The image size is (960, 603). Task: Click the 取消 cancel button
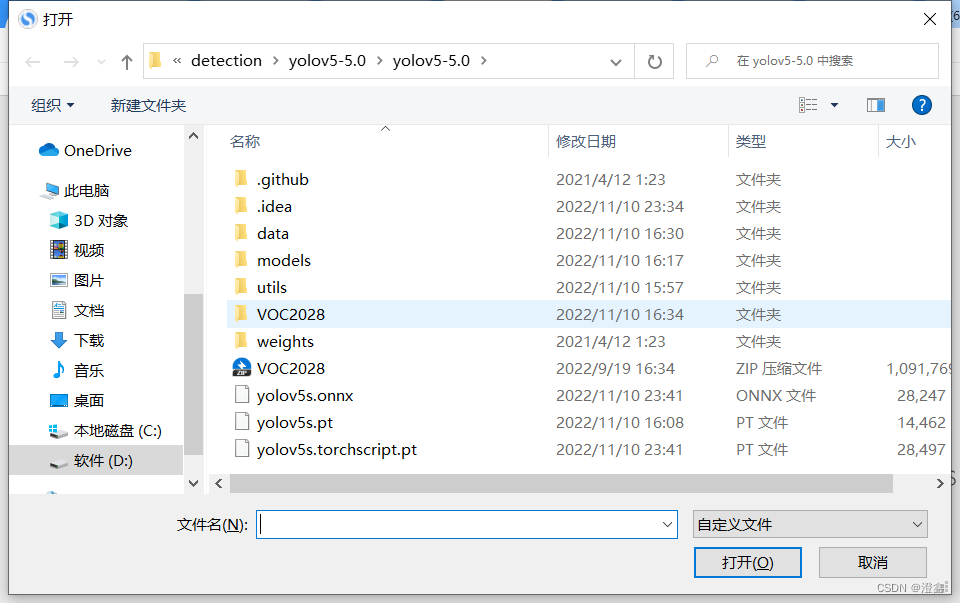(872, 562)
